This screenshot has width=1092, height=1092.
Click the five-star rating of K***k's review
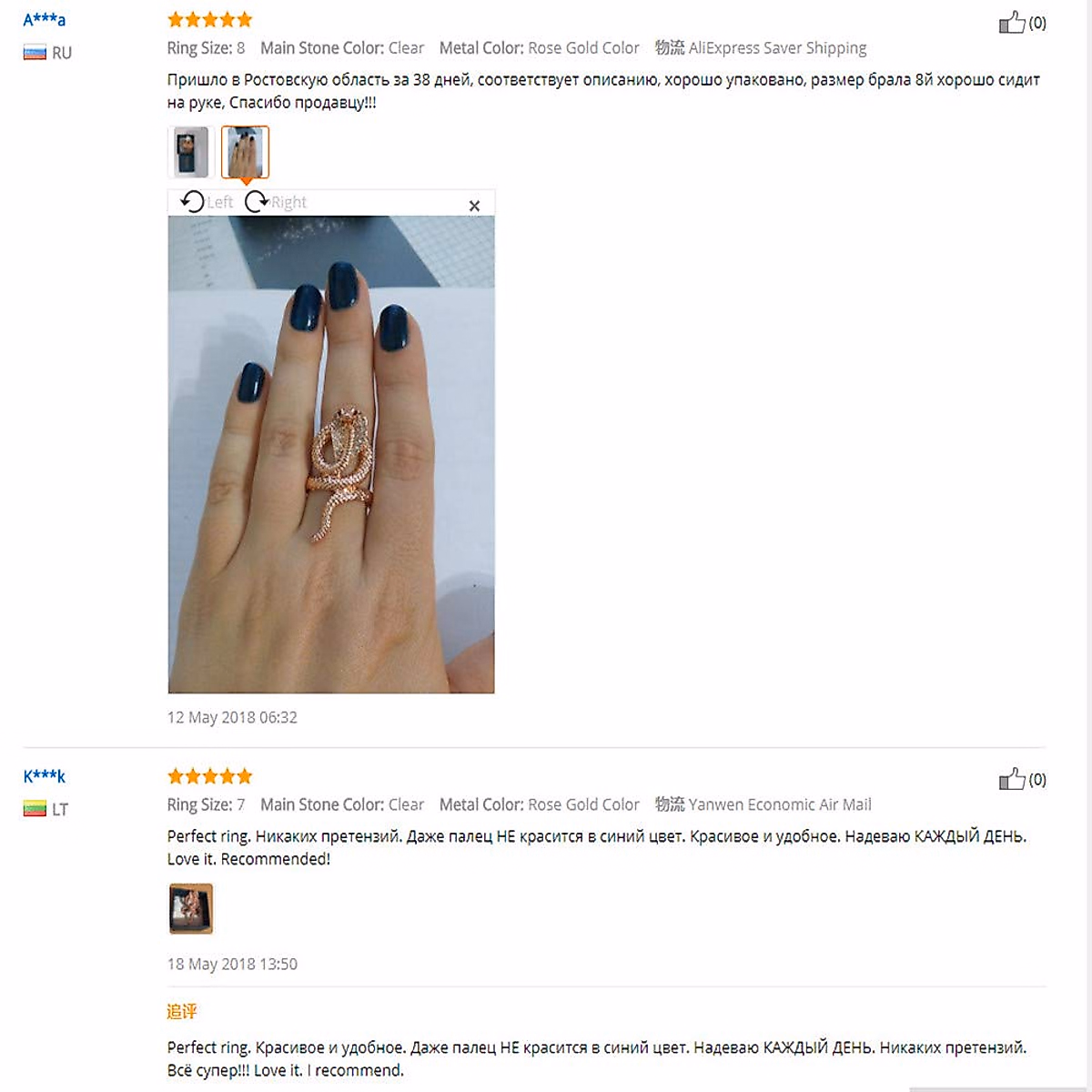[x=210, y=776]
